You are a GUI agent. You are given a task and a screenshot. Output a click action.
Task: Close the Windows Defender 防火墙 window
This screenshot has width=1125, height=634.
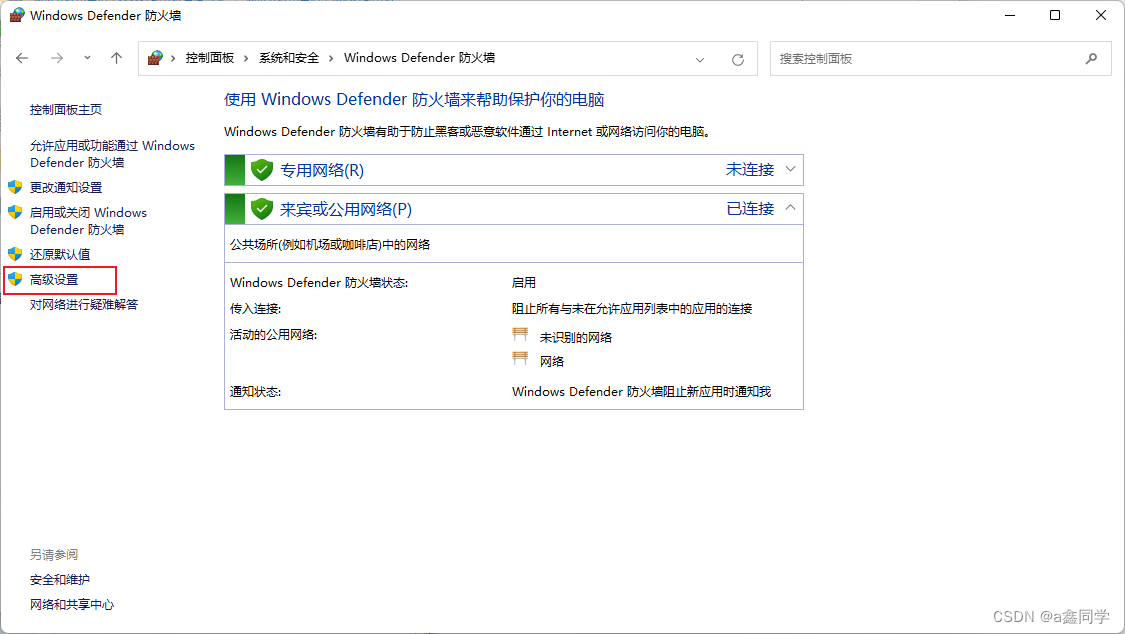1101,15
